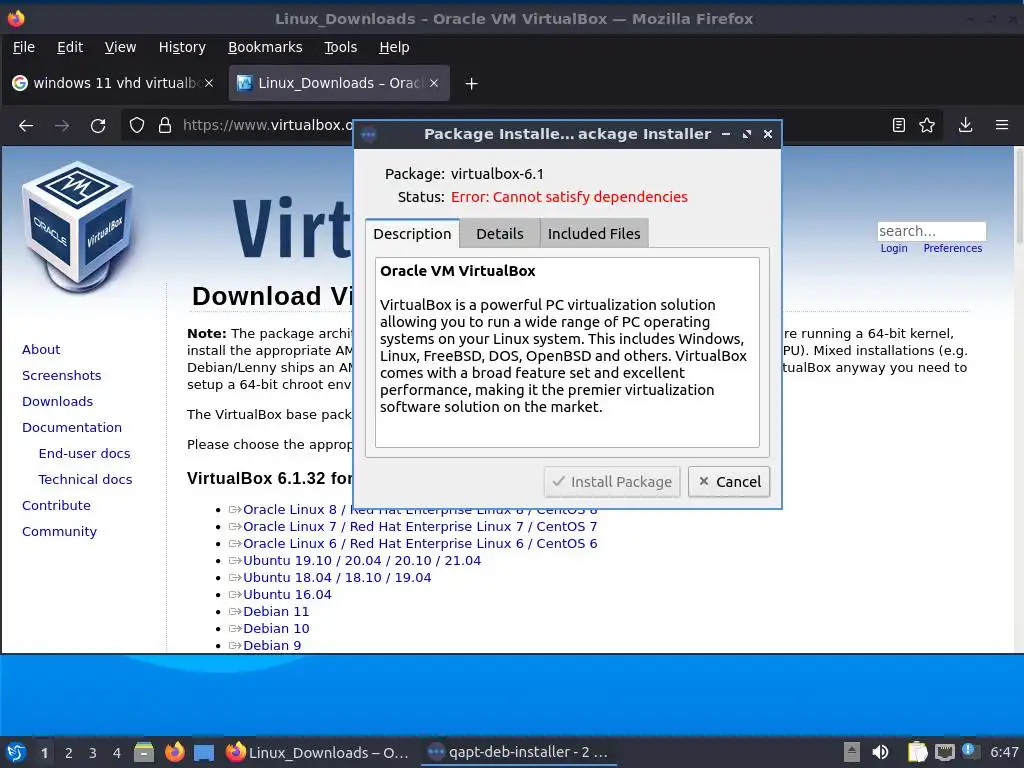Open the End-user docs link
Screen dimensions: 1024x768
(84, 453)
